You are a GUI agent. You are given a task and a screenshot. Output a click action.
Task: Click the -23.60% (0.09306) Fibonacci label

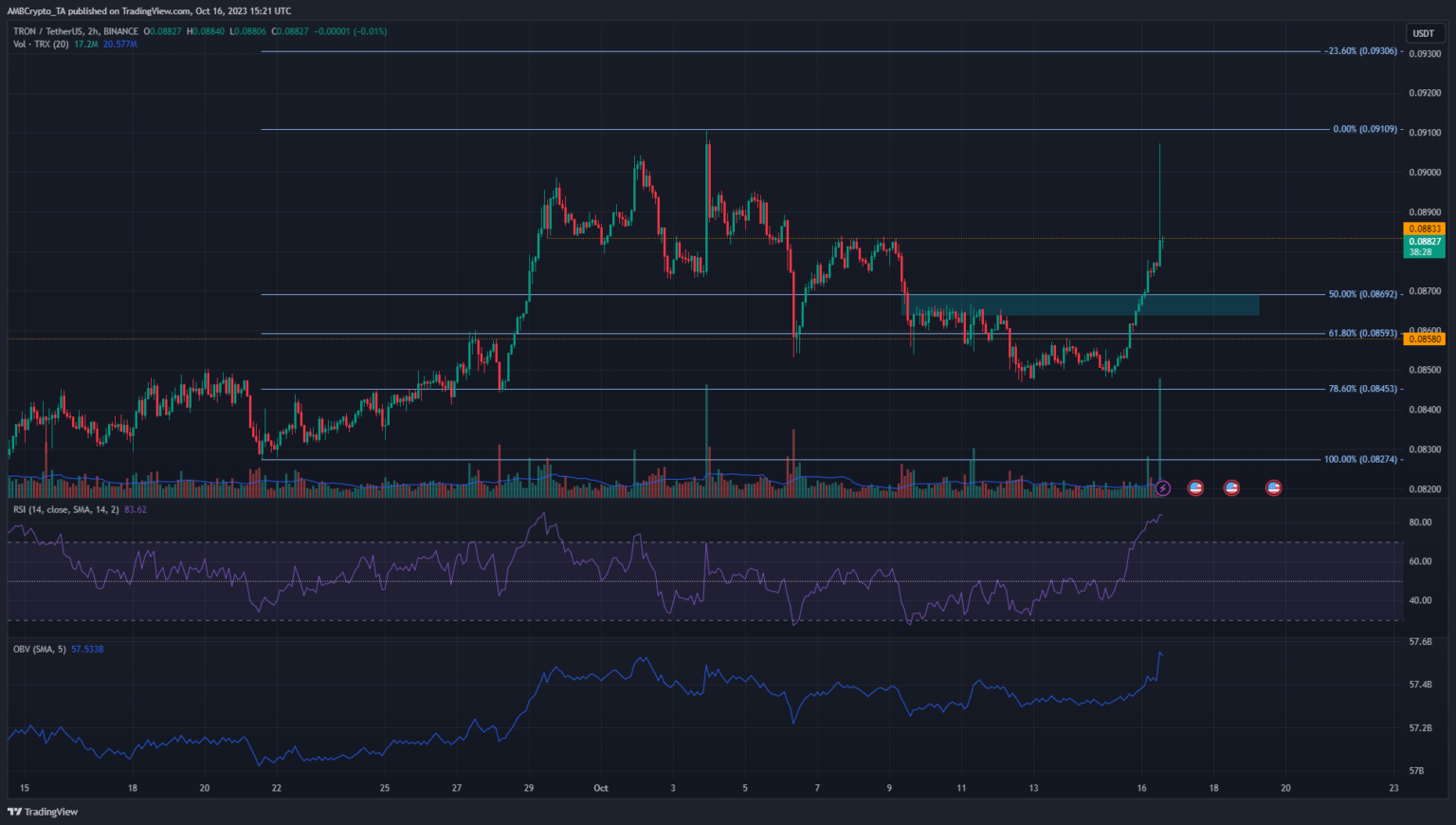click(x=1360, y=51)
